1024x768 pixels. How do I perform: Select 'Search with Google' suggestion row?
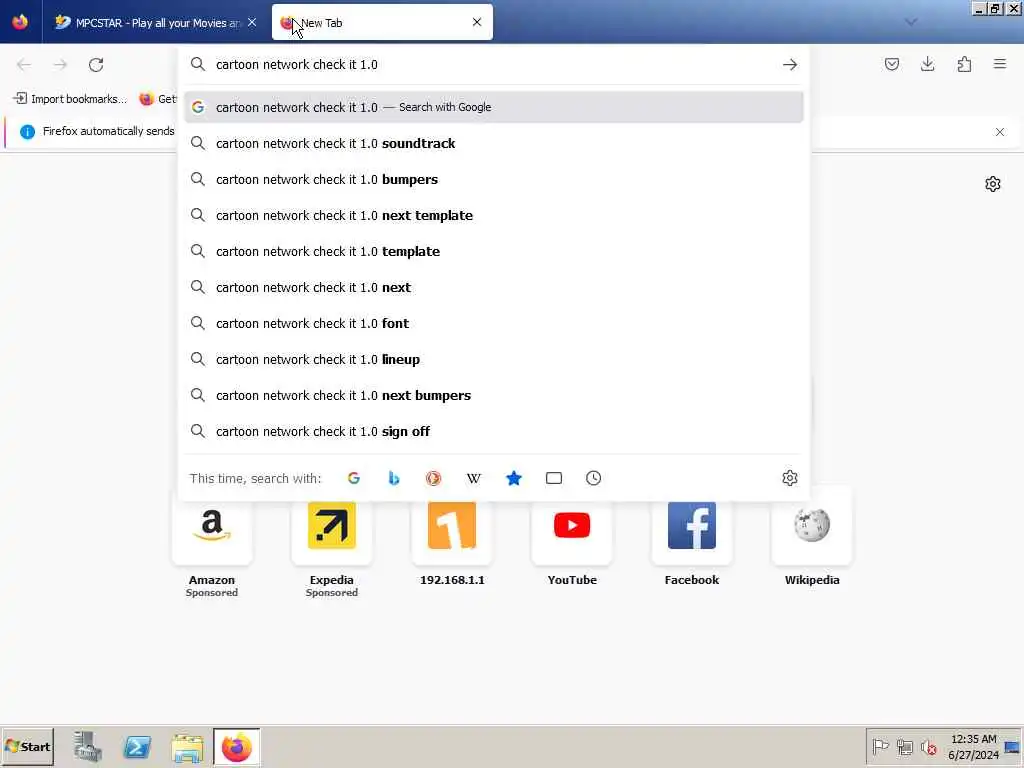[x=494, y=107]
